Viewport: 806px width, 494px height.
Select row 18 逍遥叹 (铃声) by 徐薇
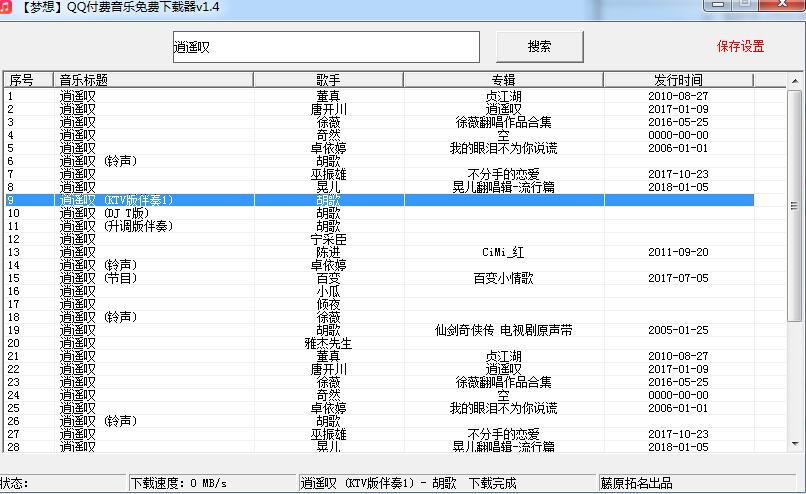(x=379, y=317)
